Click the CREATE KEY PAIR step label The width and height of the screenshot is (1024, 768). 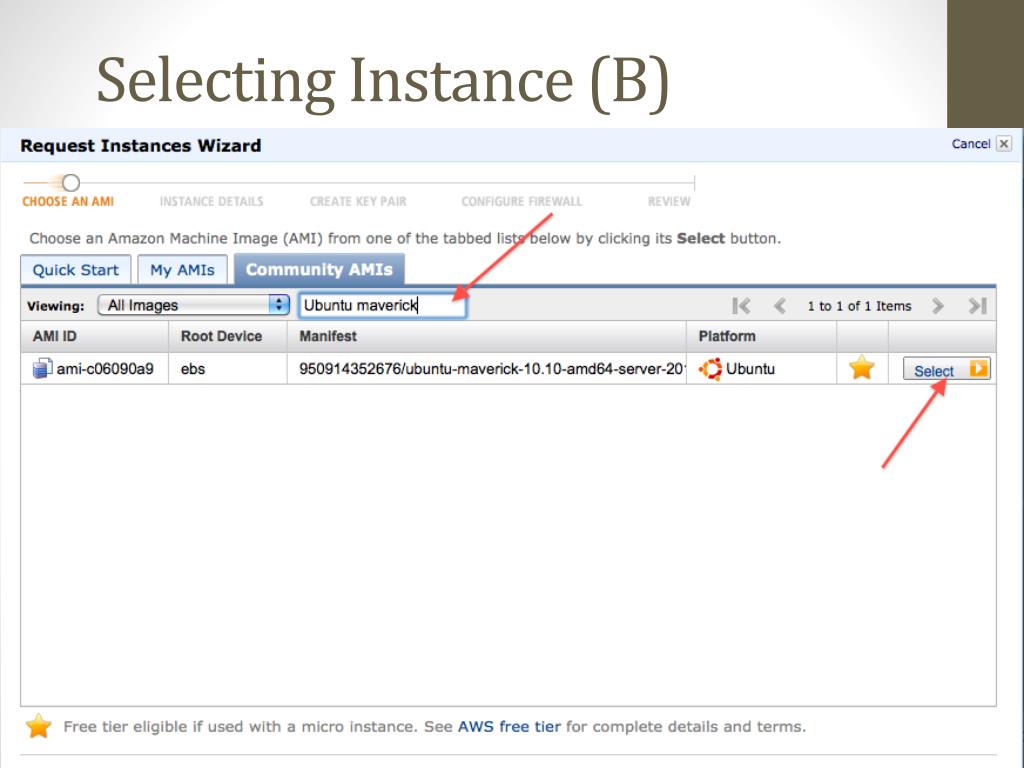coord(358,202)
